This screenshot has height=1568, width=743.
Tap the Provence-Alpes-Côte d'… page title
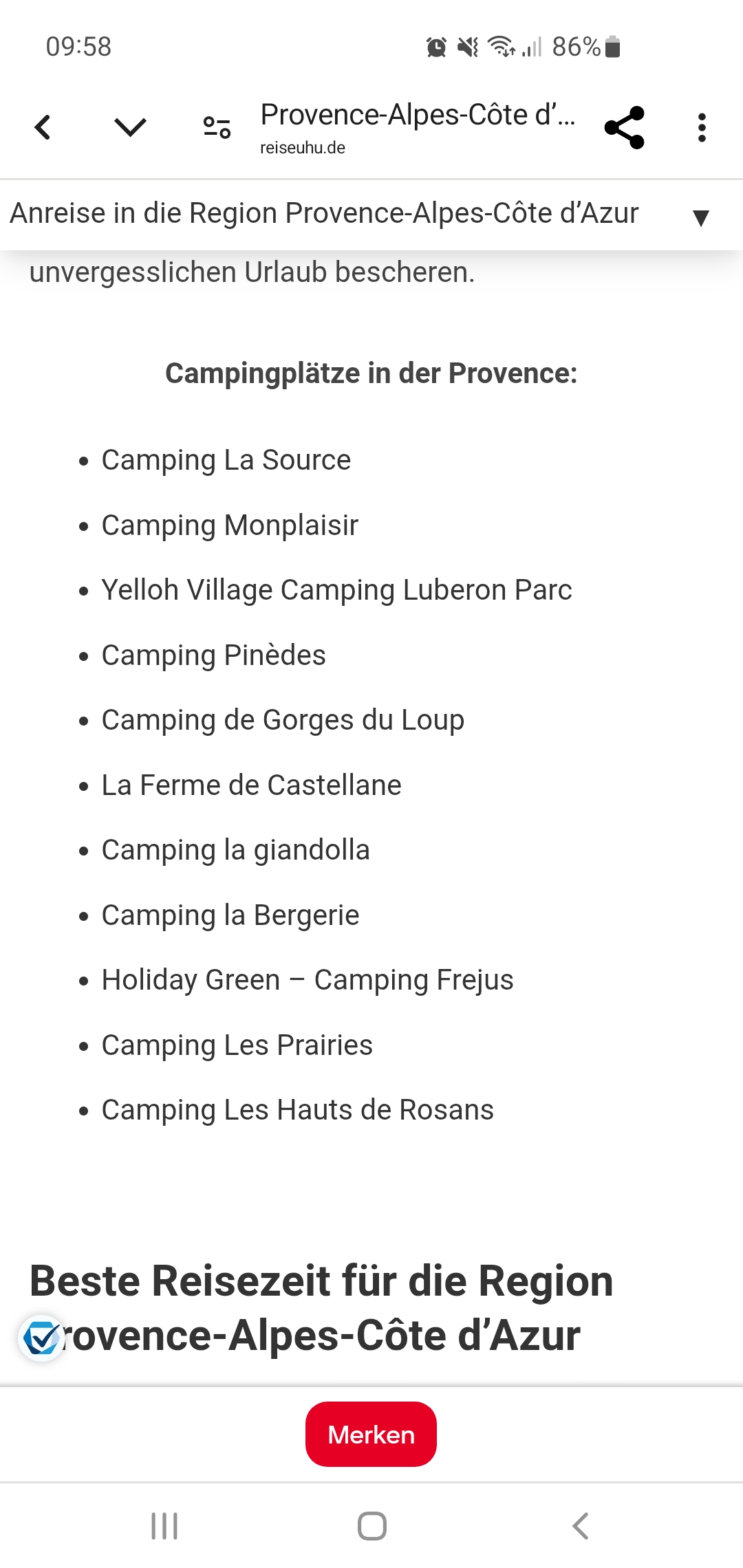point(417,115)
